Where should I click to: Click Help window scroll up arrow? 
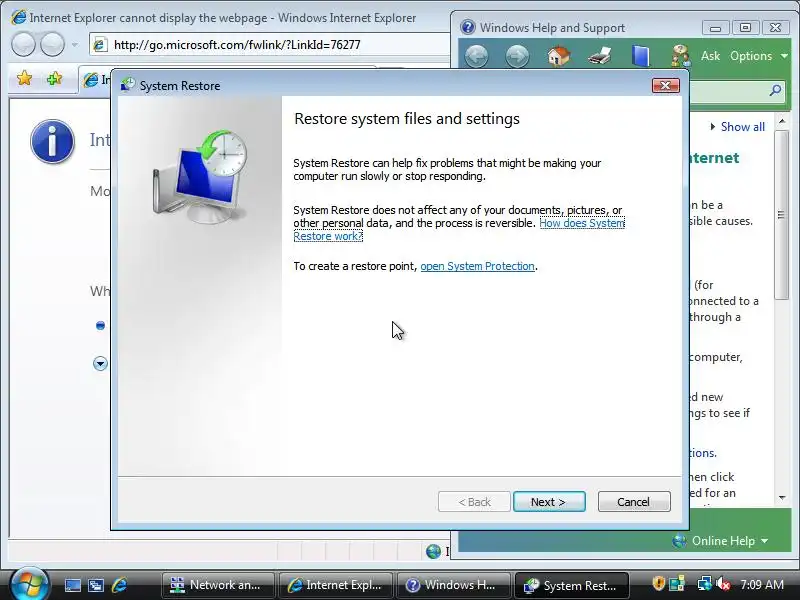click(x=782, y=121)
